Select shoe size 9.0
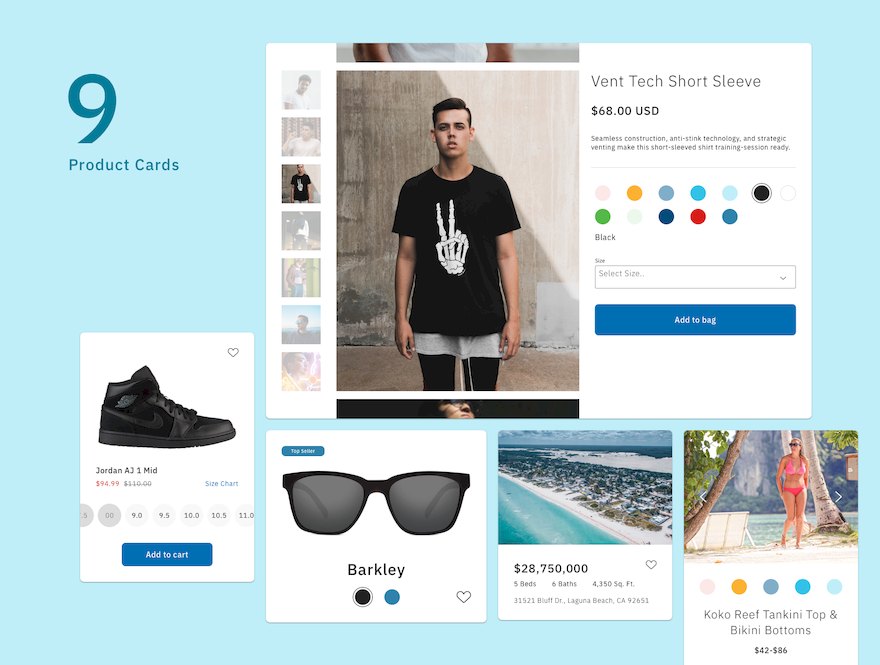Screen dimensions: 880x665 137,515
